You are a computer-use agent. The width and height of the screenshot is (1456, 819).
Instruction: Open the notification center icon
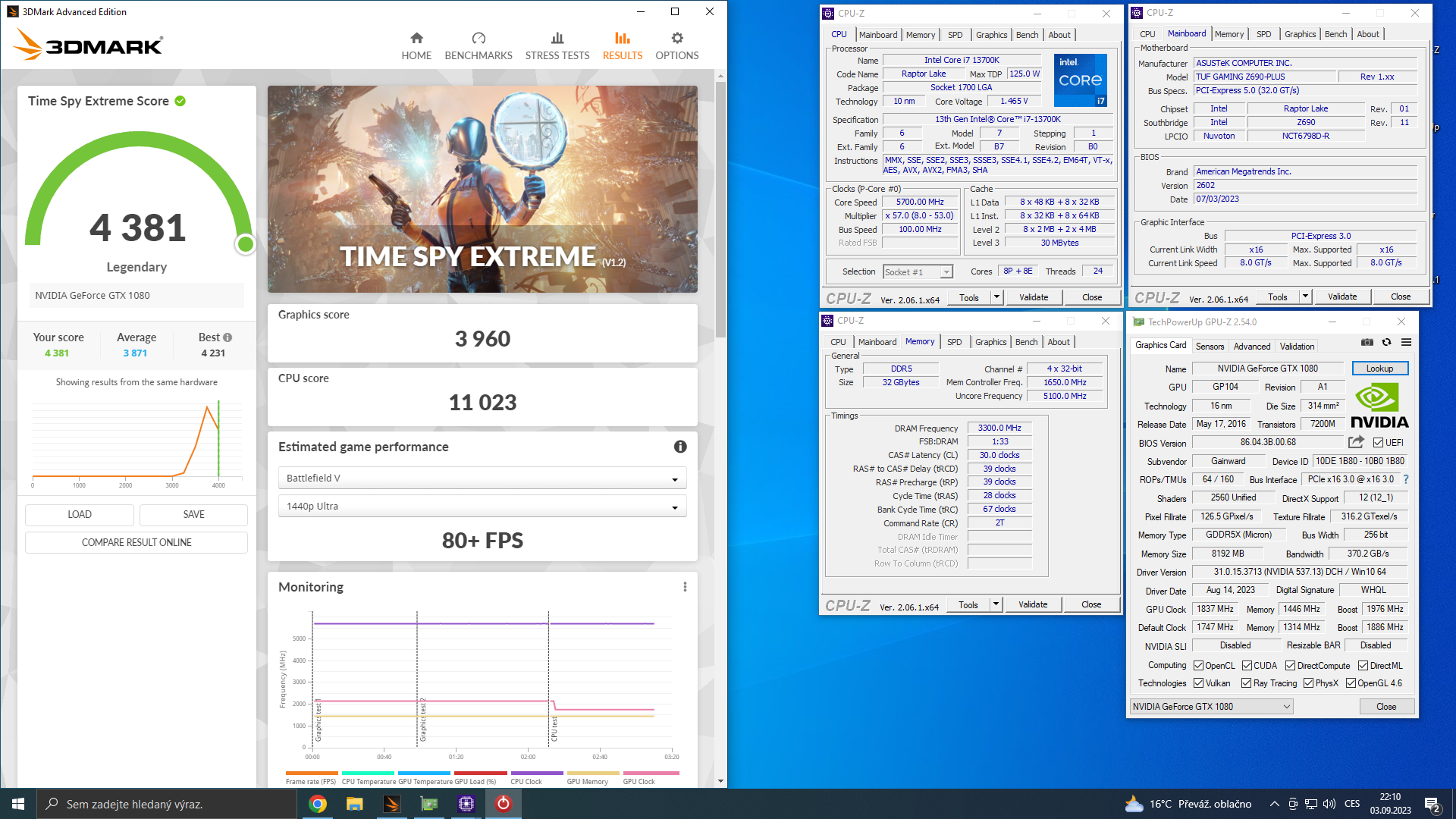(1432, 804)
